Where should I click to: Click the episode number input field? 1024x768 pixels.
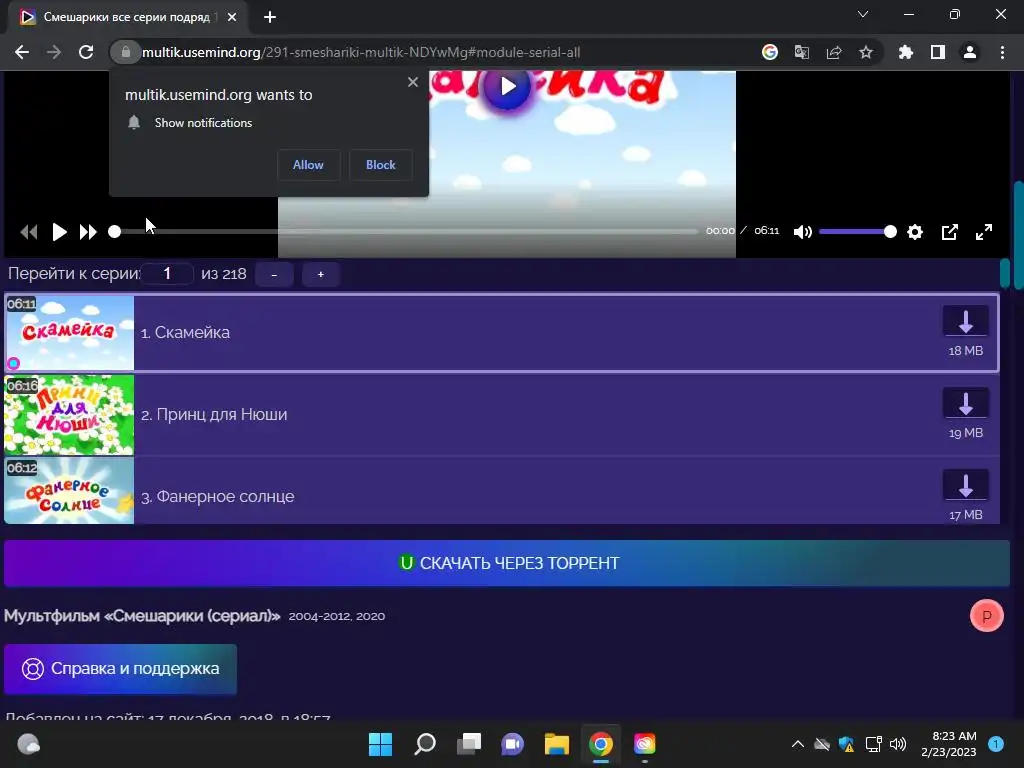167,274
